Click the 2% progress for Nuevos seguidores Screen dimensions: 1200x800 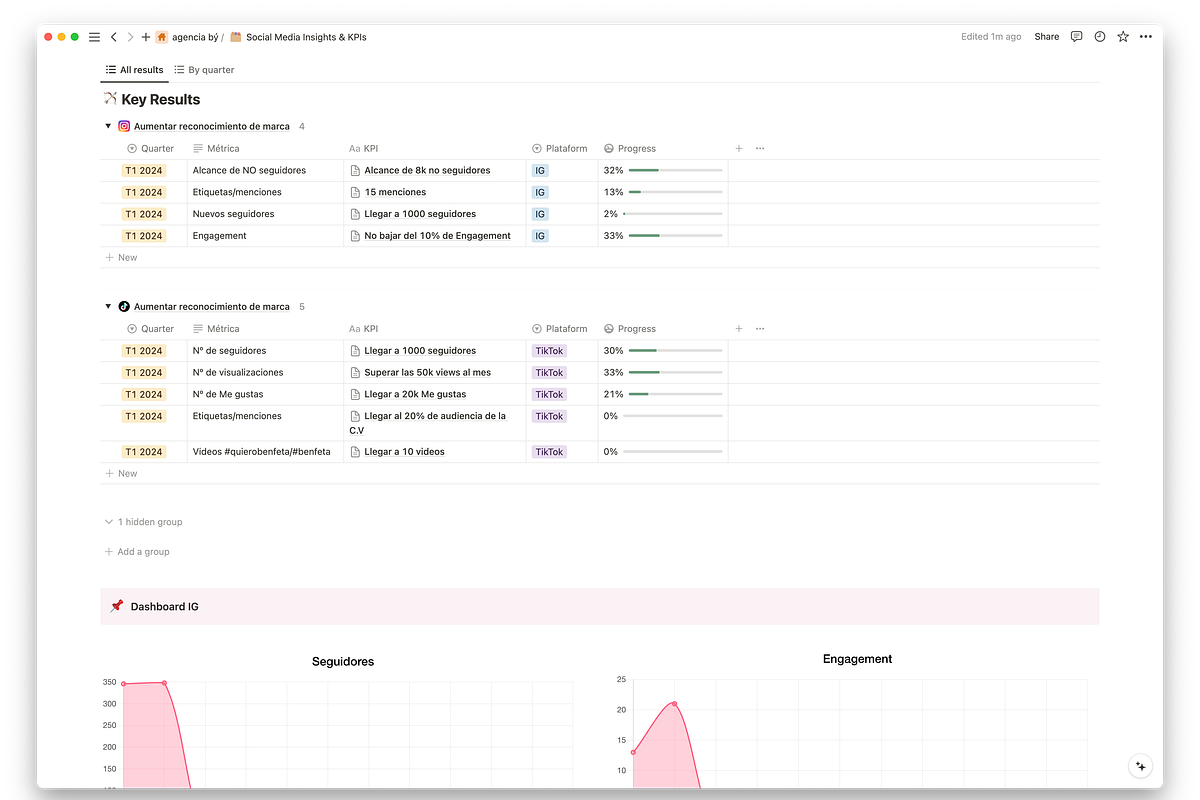point(662,214)
